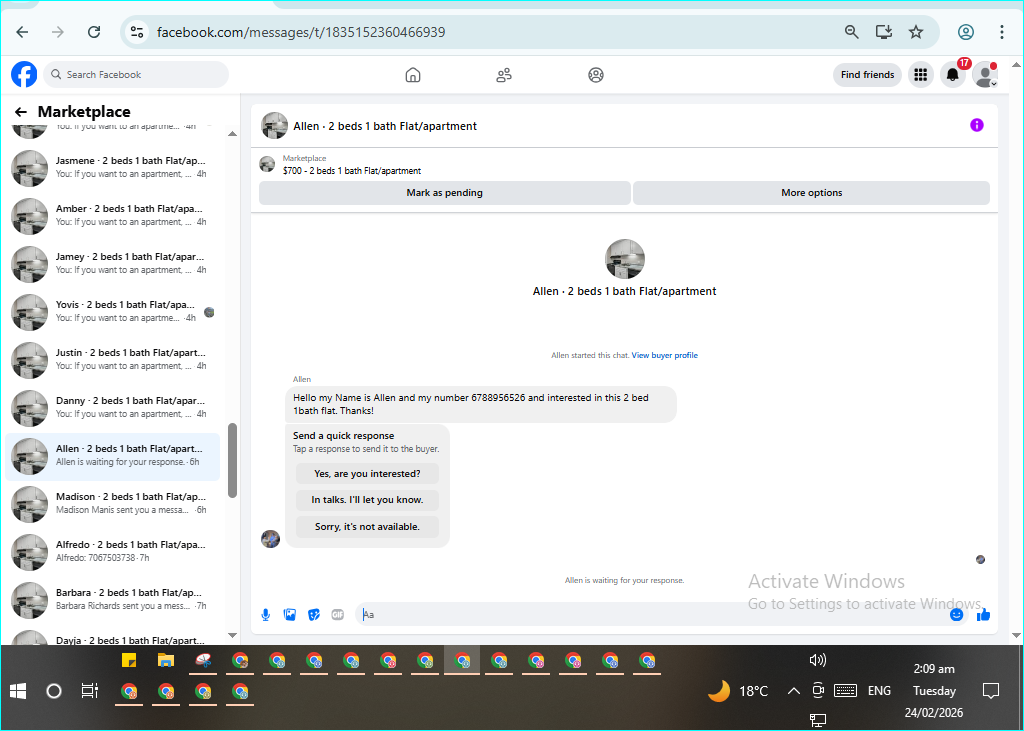The image size is (1024, 731).
Task: Click the chat list scroll up arrow
Action: (232, 134)
